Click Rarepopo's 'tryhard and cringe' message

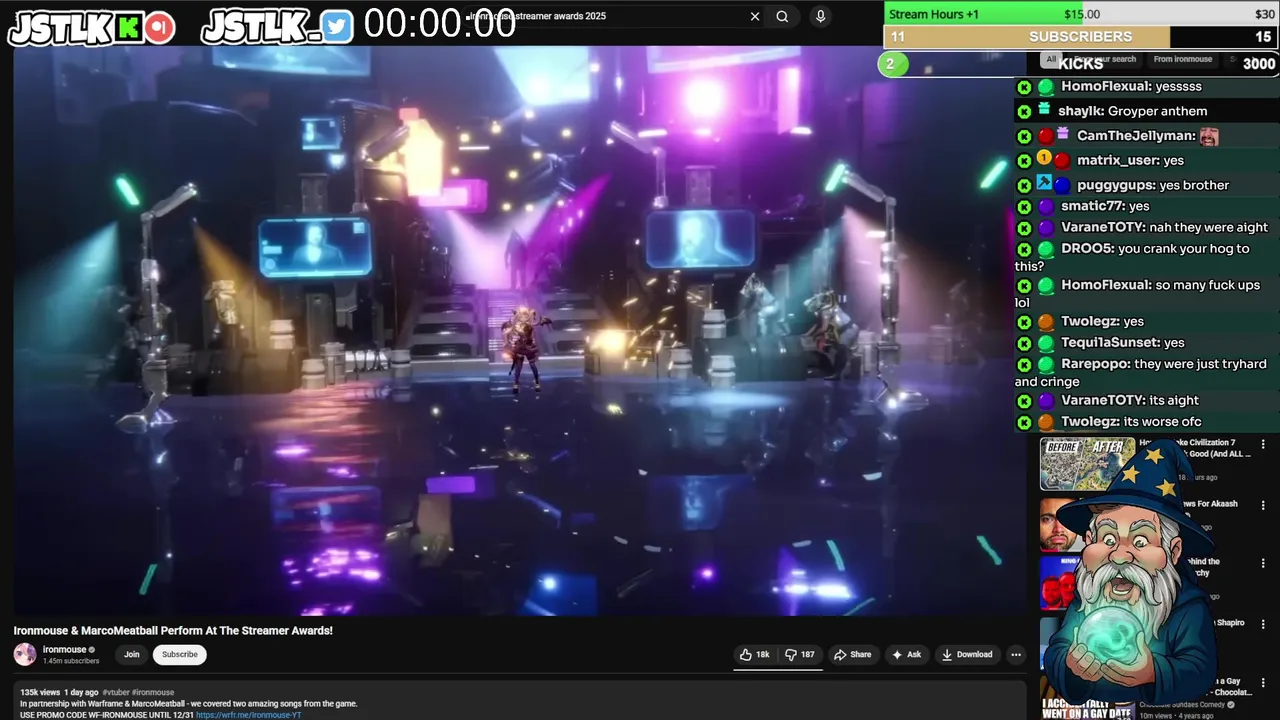[1141, 373]
